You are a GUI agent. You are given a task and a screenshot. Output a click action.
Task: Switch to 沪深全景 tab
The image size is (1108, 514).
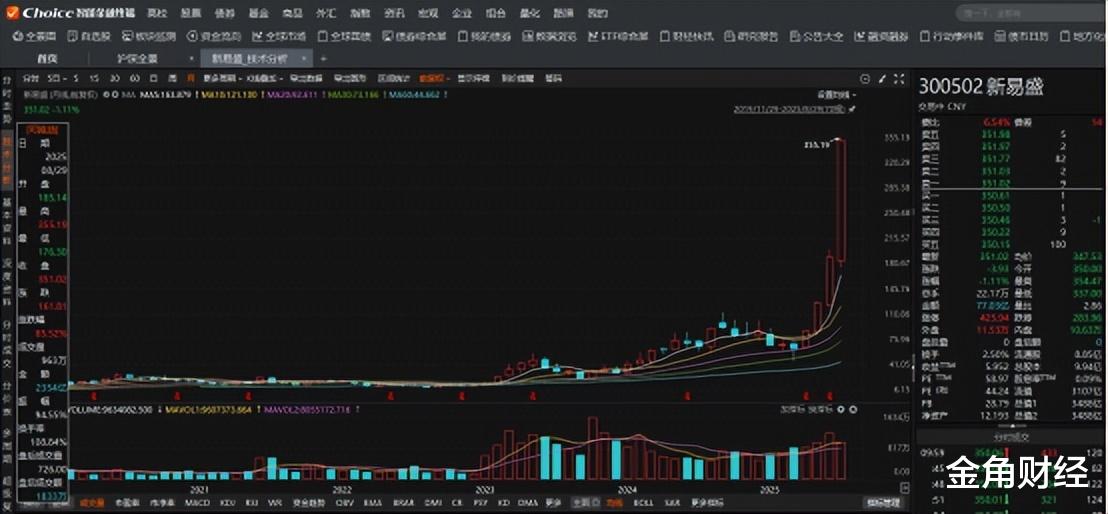140,59
